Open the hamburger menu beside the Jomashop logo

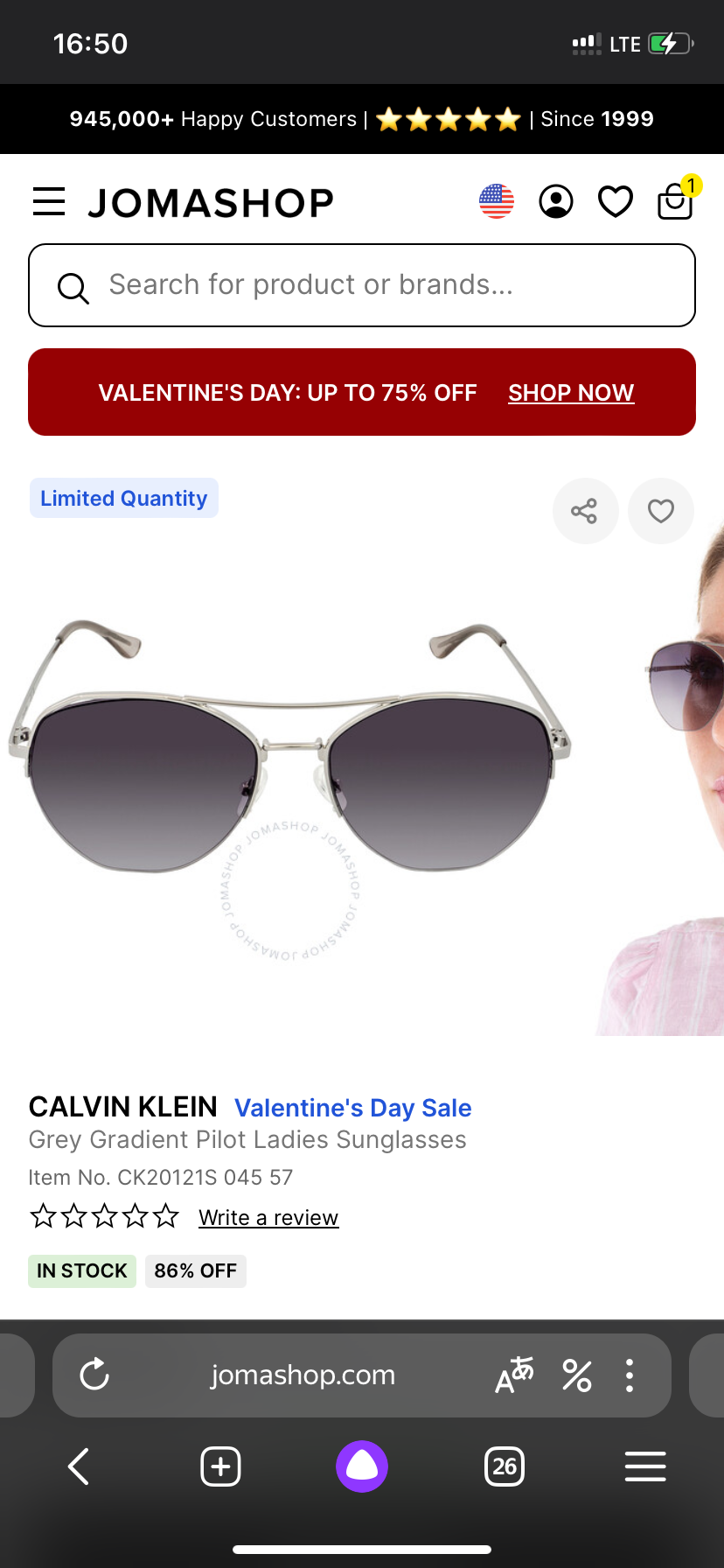[x=49, y=202]
